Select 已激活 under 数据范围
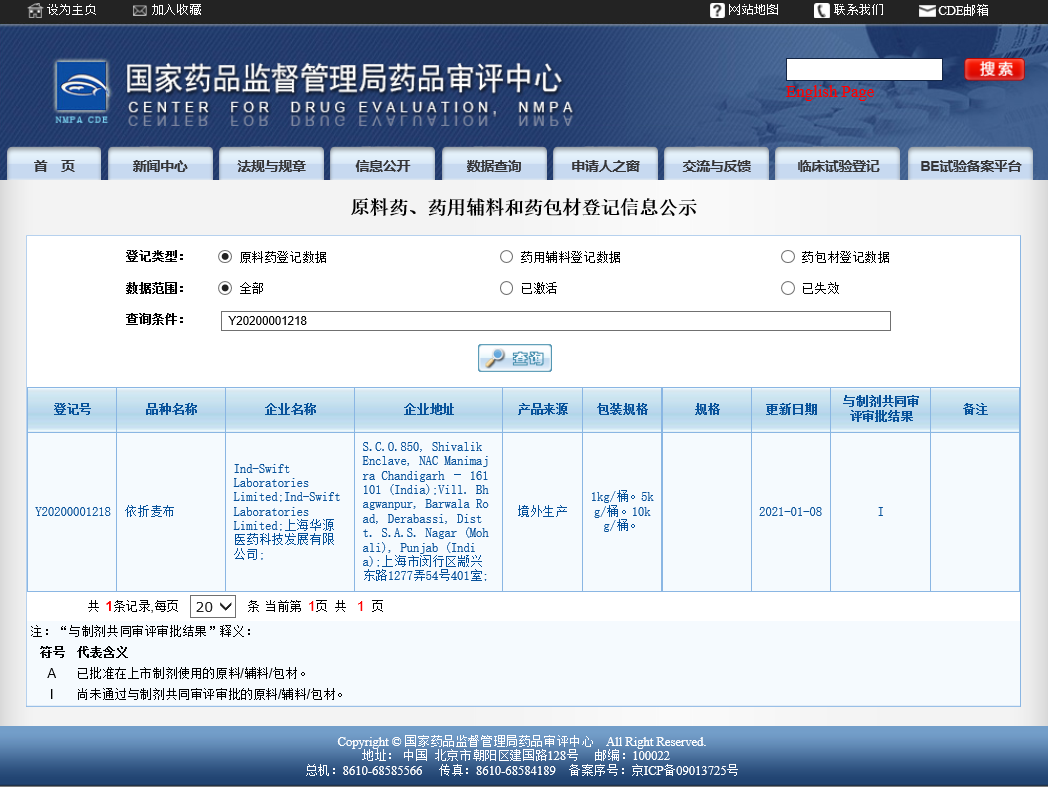Viewport: 1048px width, 787px height. (x=507, y=288)
